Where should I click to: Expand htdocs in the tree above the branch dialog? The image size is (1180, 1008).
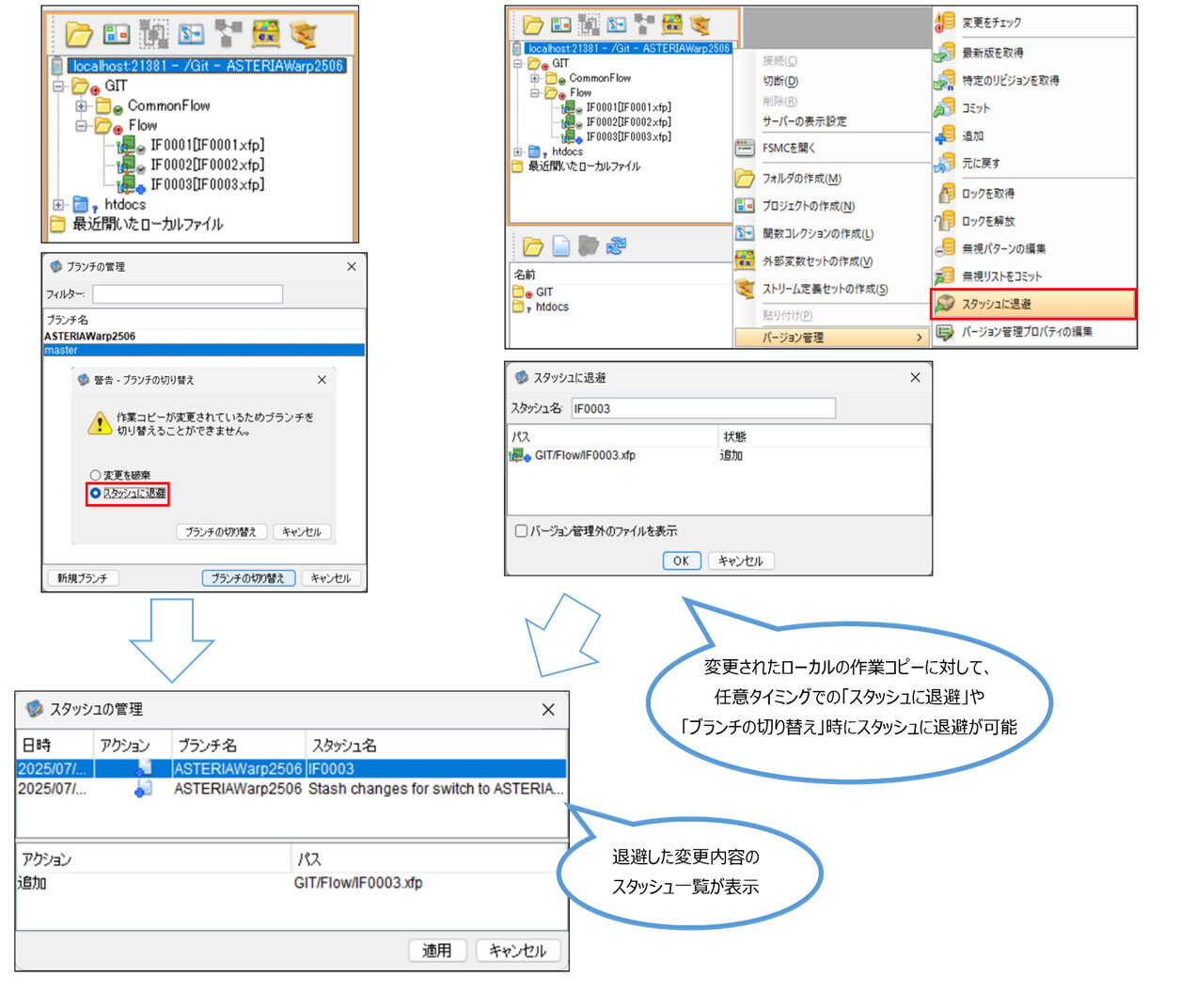pyautogui.click(x=58, y=205)
